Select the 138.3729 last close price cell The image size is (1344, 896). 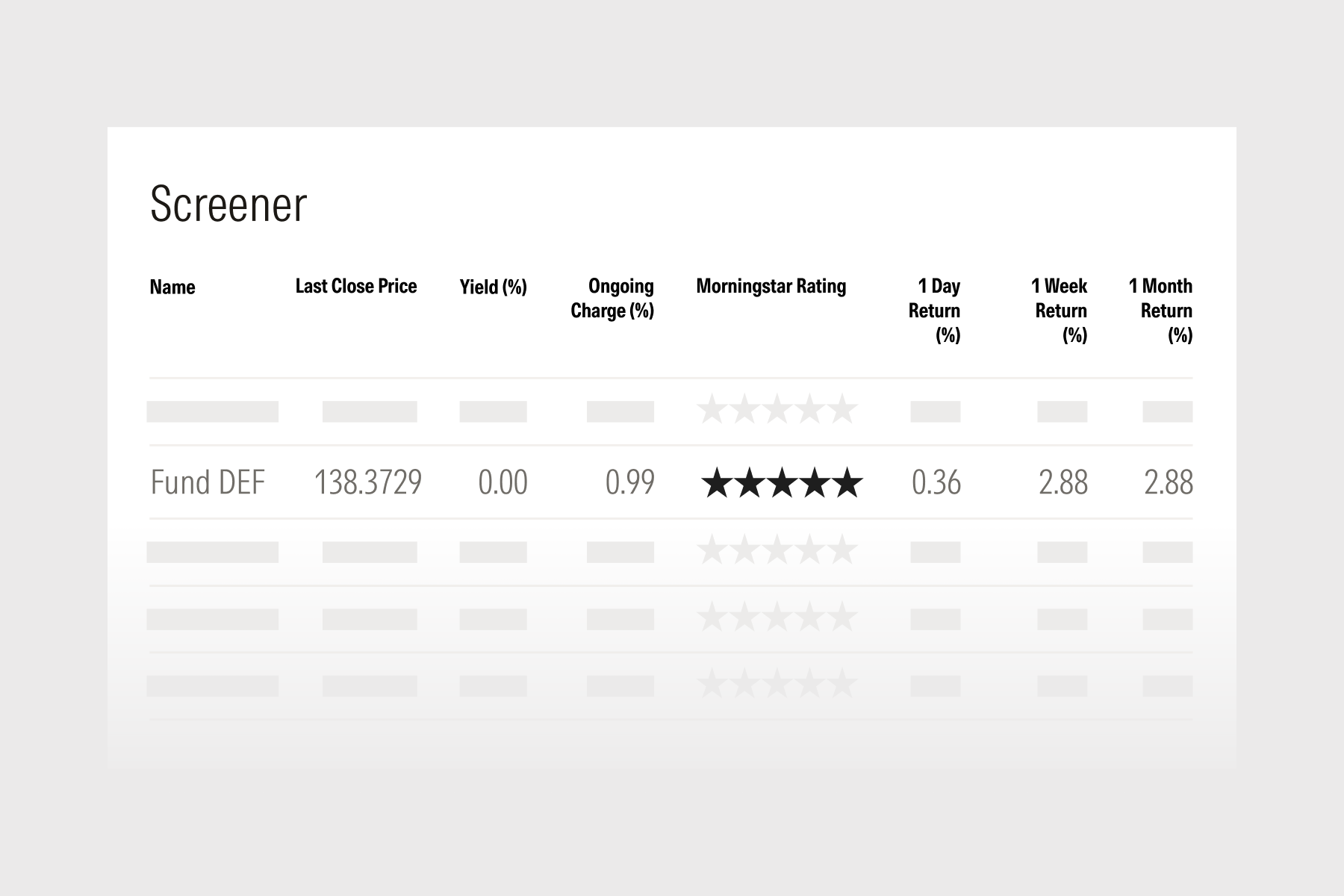pos(367,482)
